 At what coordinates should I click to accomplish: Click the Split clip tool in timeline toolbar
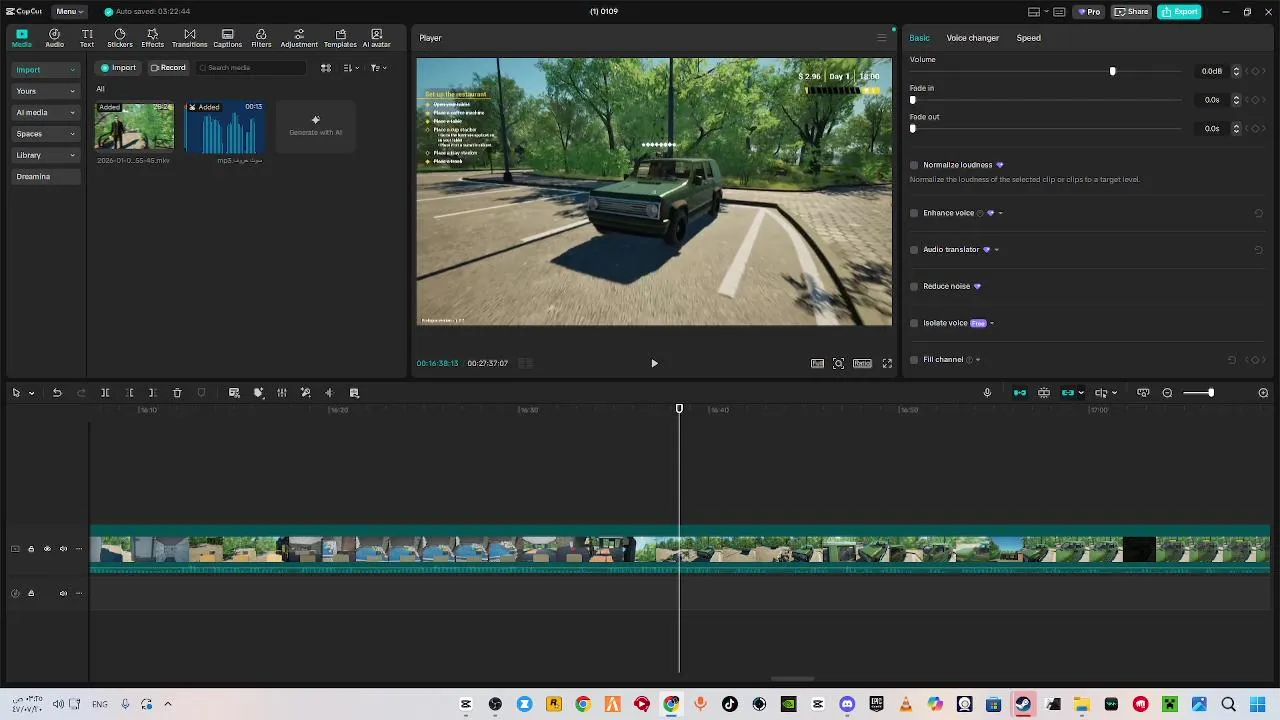click(x=105, y=393)
